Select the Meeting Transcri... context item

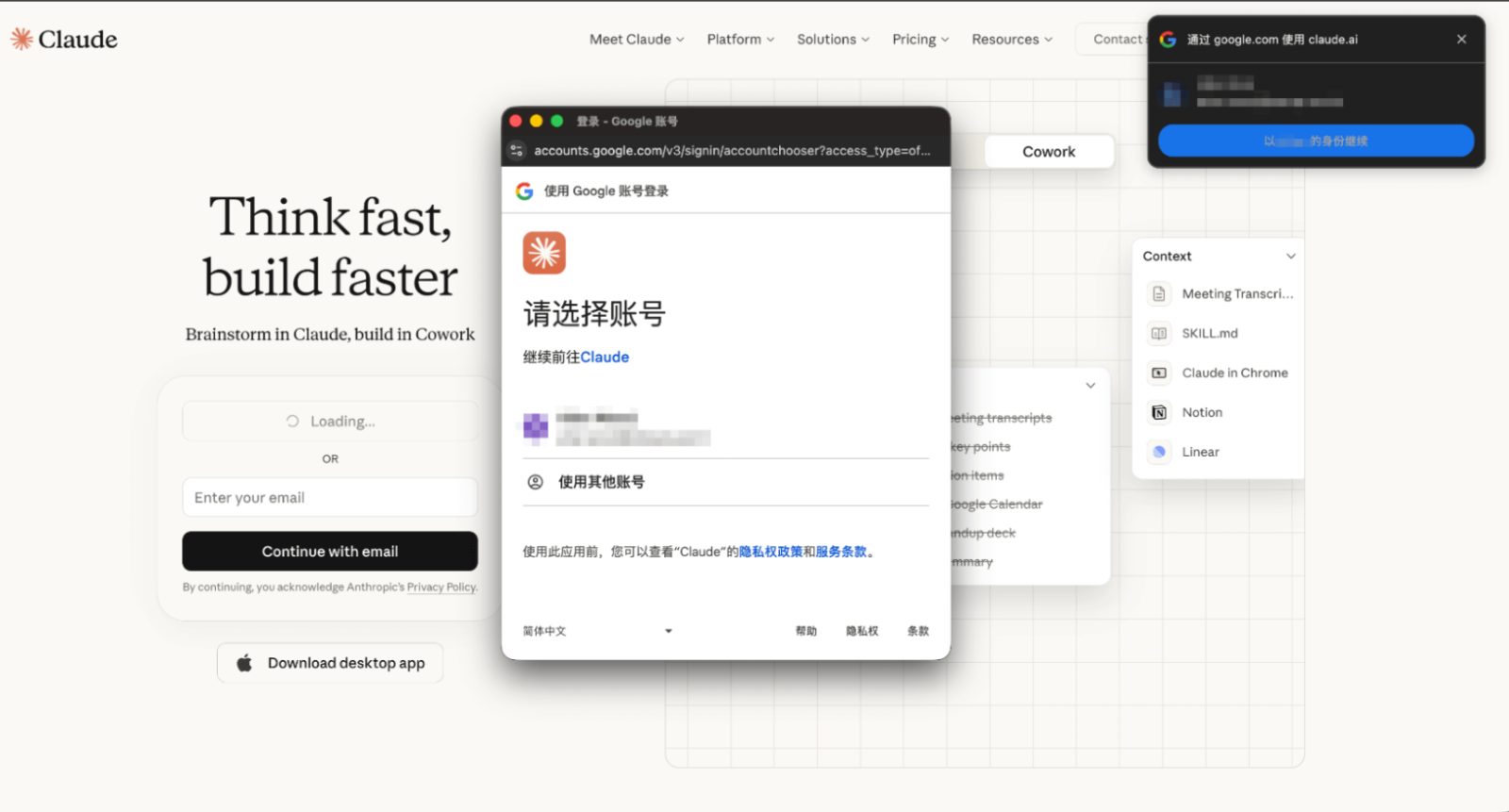[x=1219, y=294]
